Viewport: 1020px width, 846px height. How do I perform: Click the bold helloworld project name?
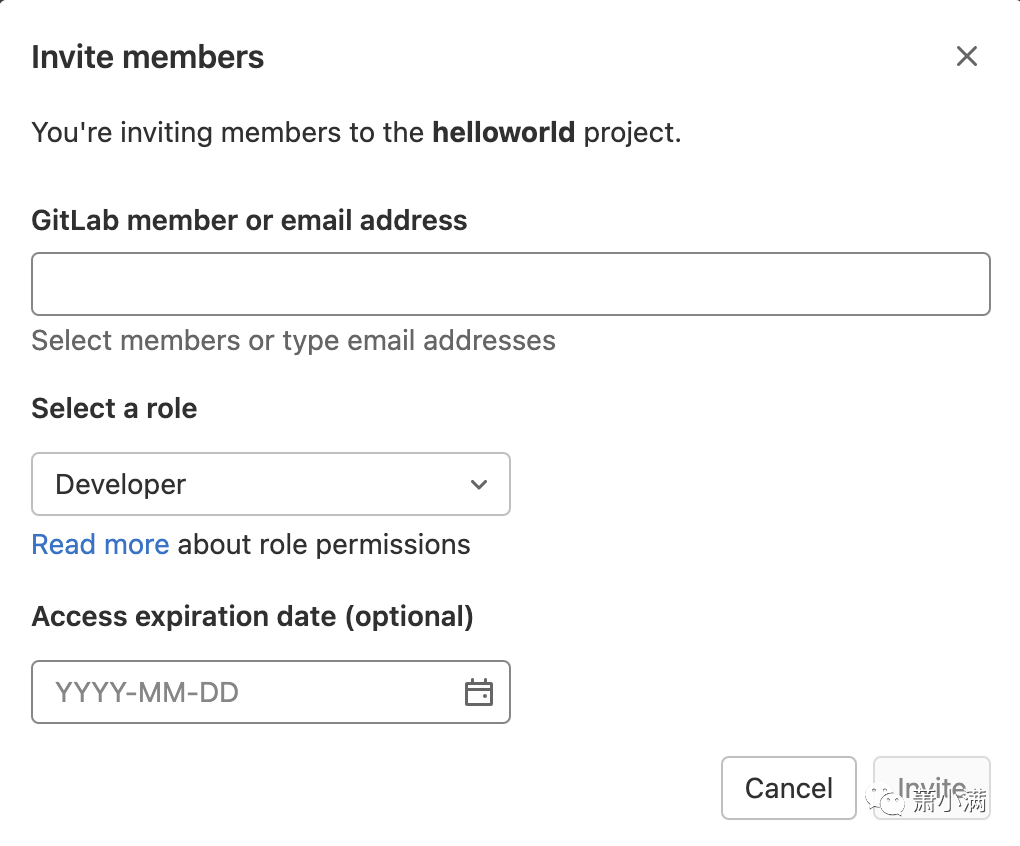(503, 132)
